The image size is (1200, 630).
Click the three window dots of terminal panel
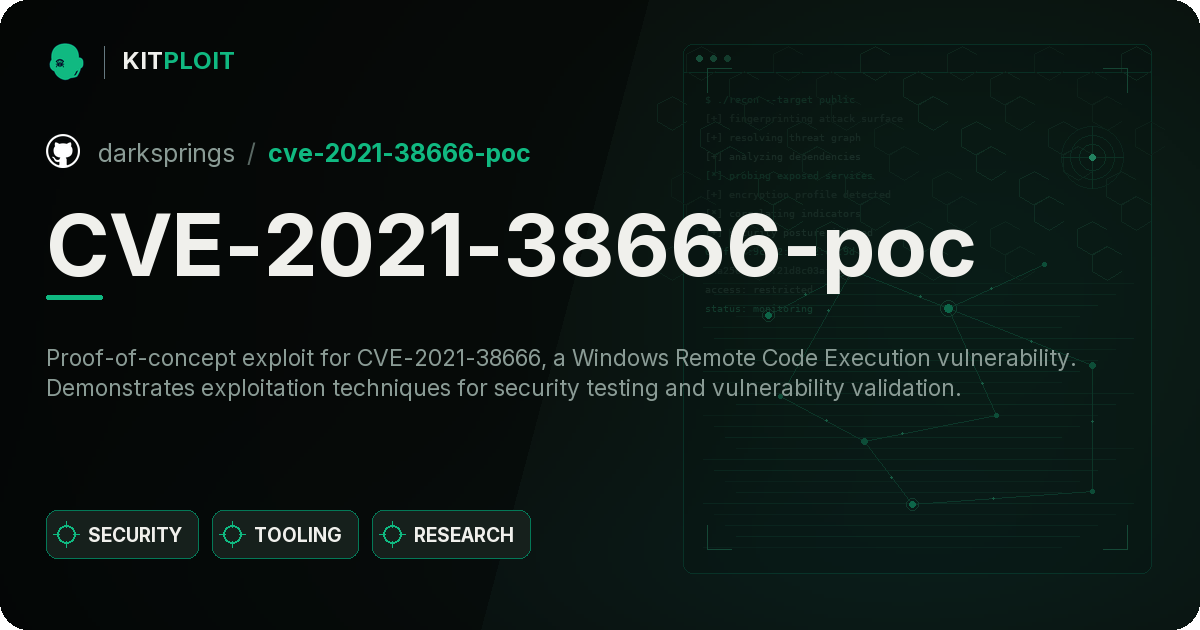point(713,58)
